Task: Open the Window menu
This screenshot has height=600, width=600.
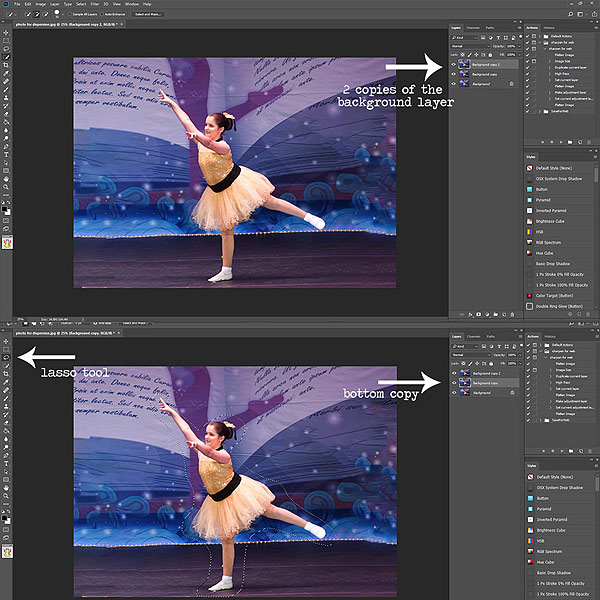Action: (132, 4)
